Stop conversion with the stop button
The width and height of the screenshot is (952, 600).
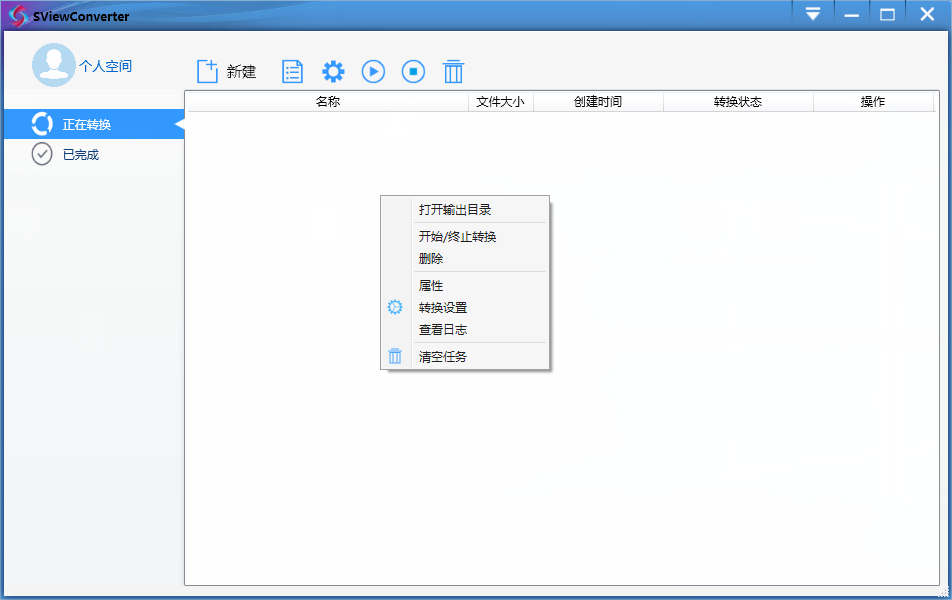413,71
